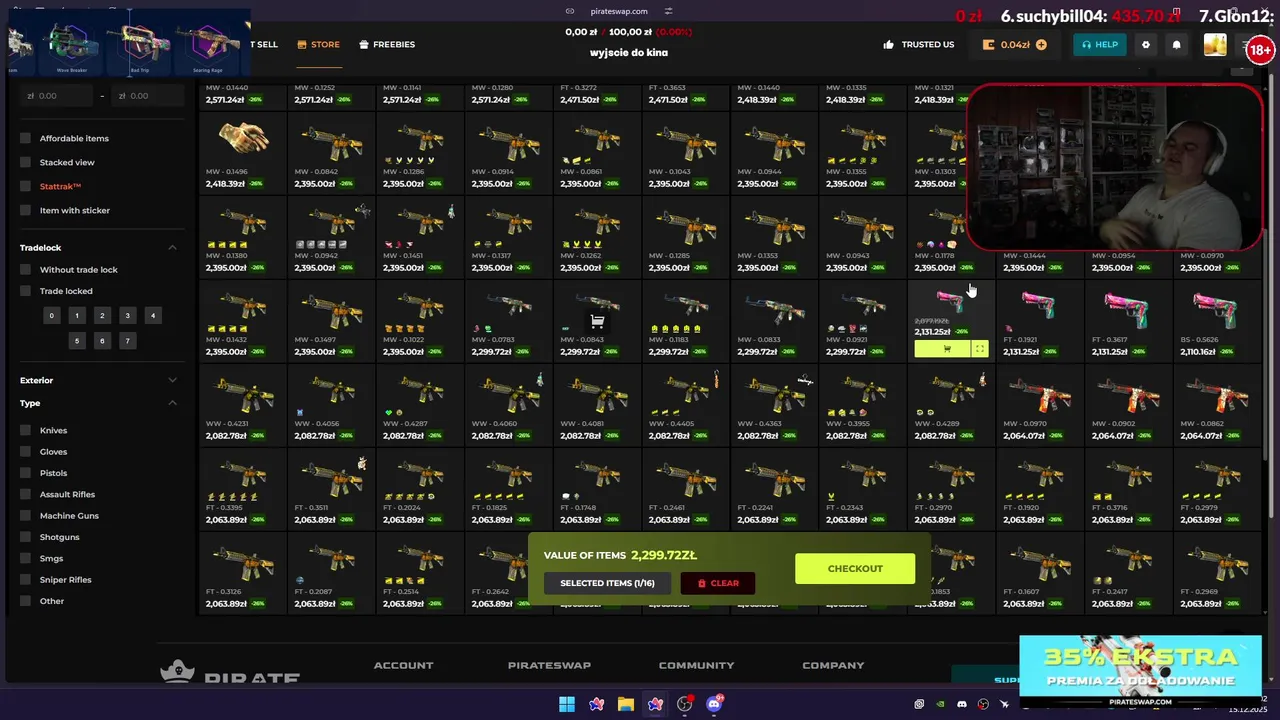This screenshot has height=720, width=1280.
Task: Open Selected Items (1/16) list
Action: (607, 583)
